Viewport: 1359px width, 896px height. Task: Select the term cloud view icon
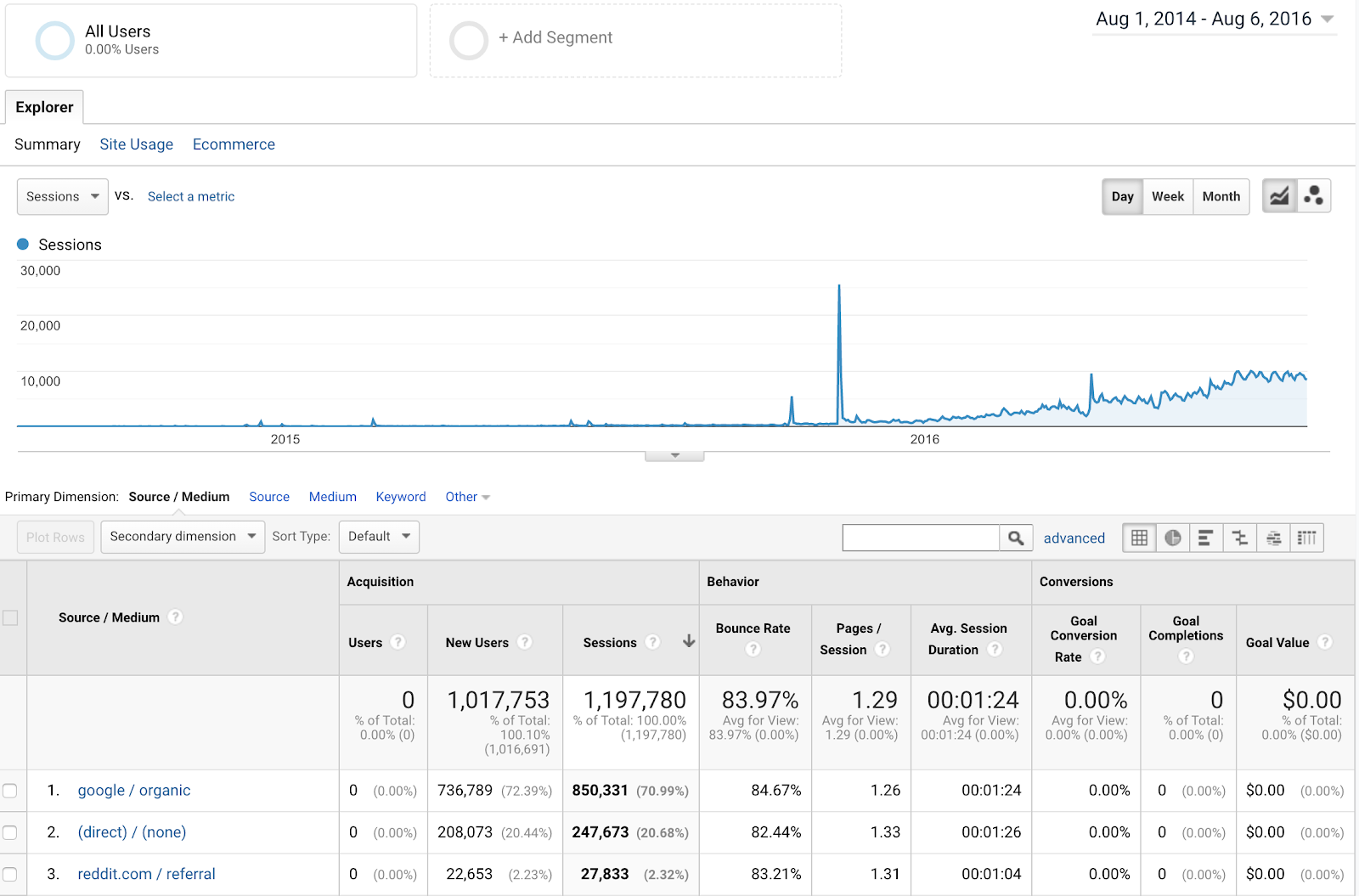[x=1273, y=538]
